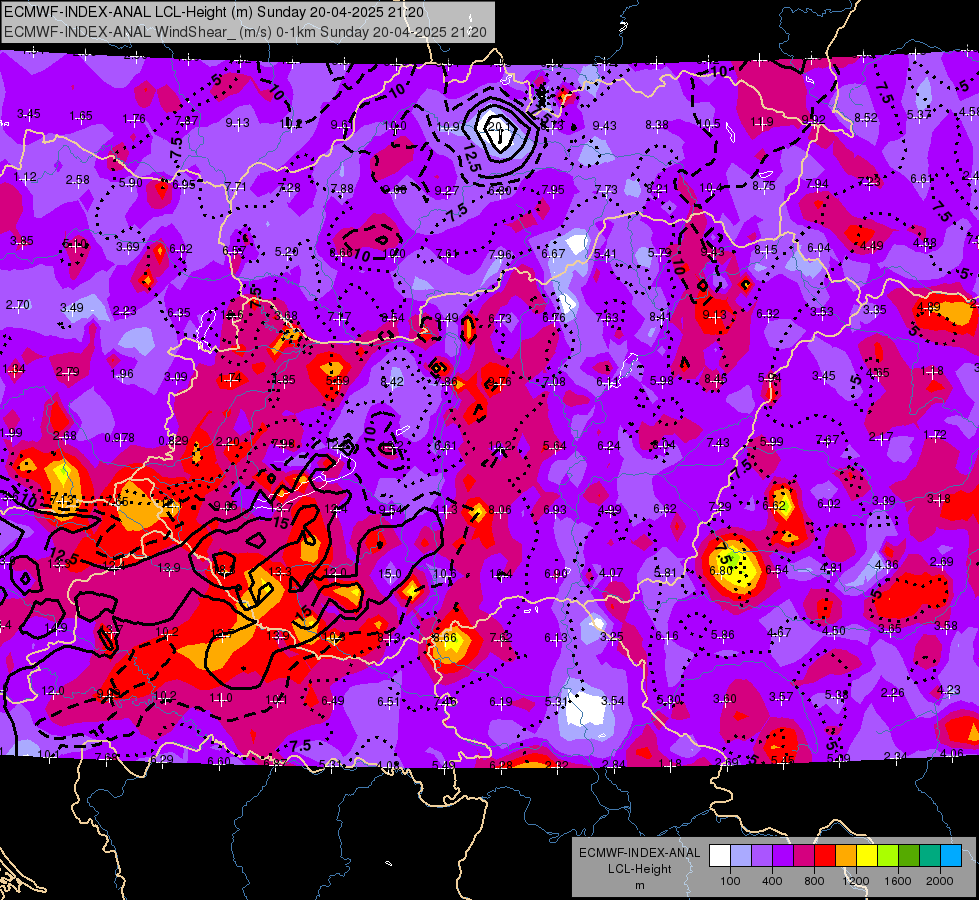Screen dimensions: 979x900
Task: Click the grid value "5.64"
Action: coord(554,445)
